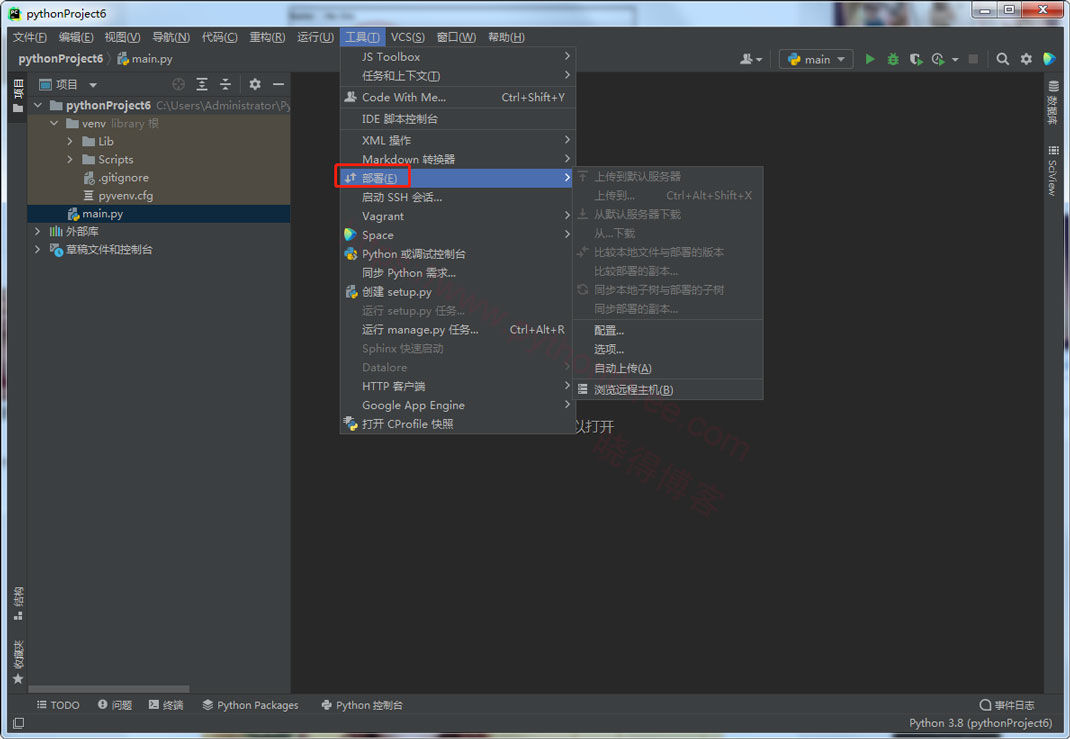Expand the Lib folder
The width and height of the screenshot is (1070, 739).
pos(70,141)
